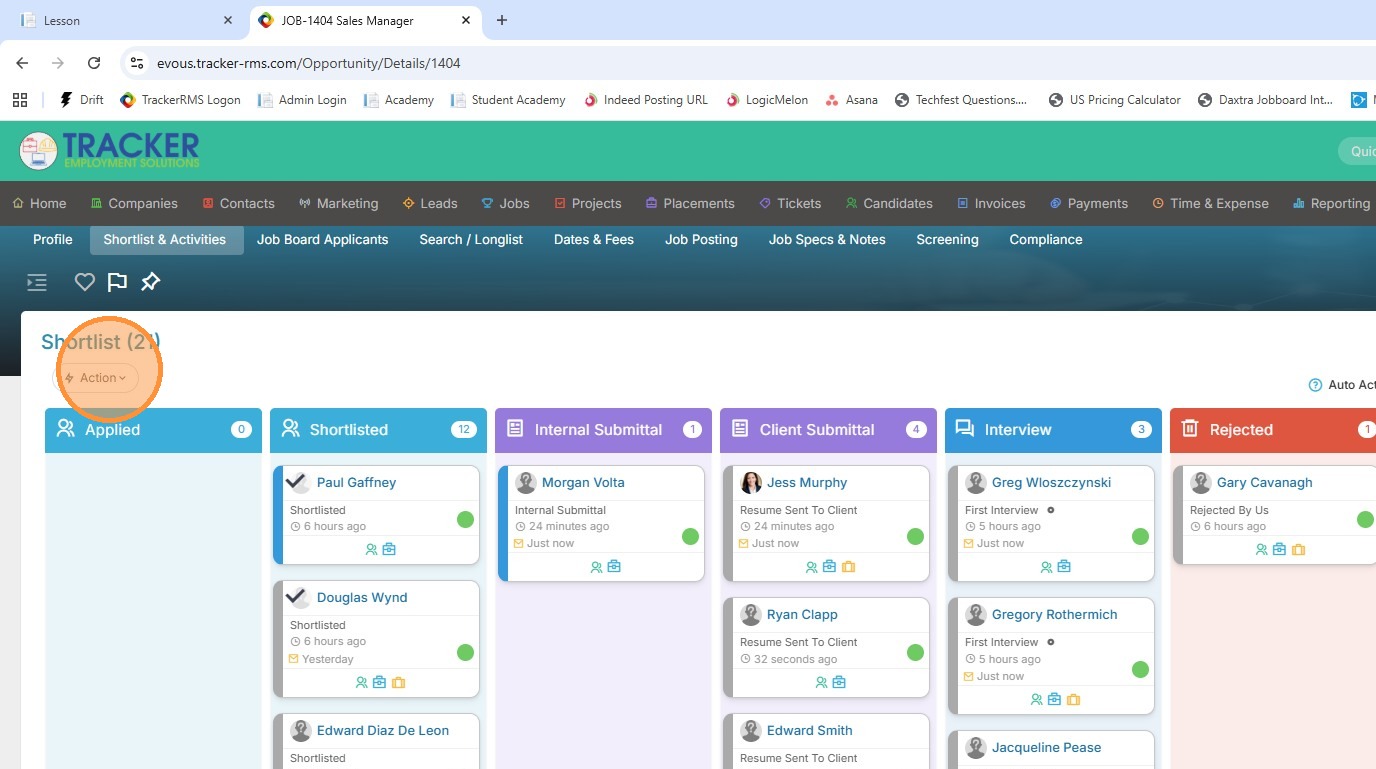Viewport: 1376px width, 769px height.
Task: Click green status dot on Gary Cavanagh card
Action: [x=1365, y=519]
